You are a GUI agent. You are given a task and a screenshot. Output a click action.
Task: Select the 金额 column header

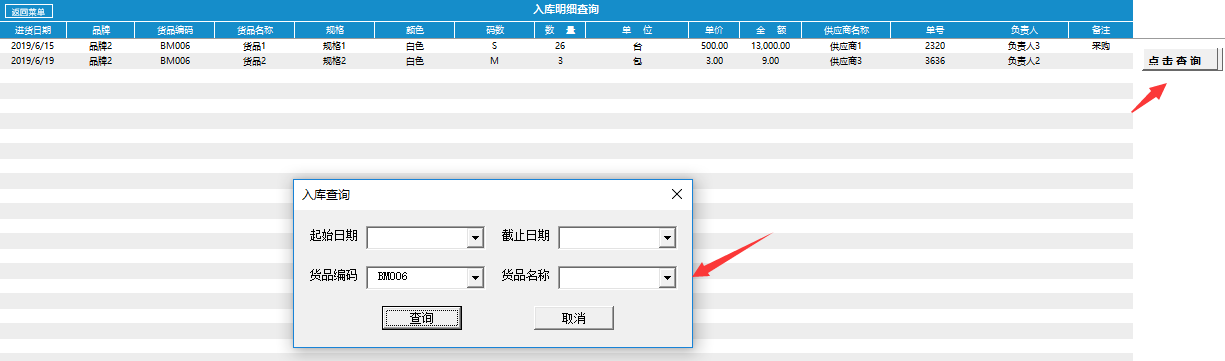770,30
